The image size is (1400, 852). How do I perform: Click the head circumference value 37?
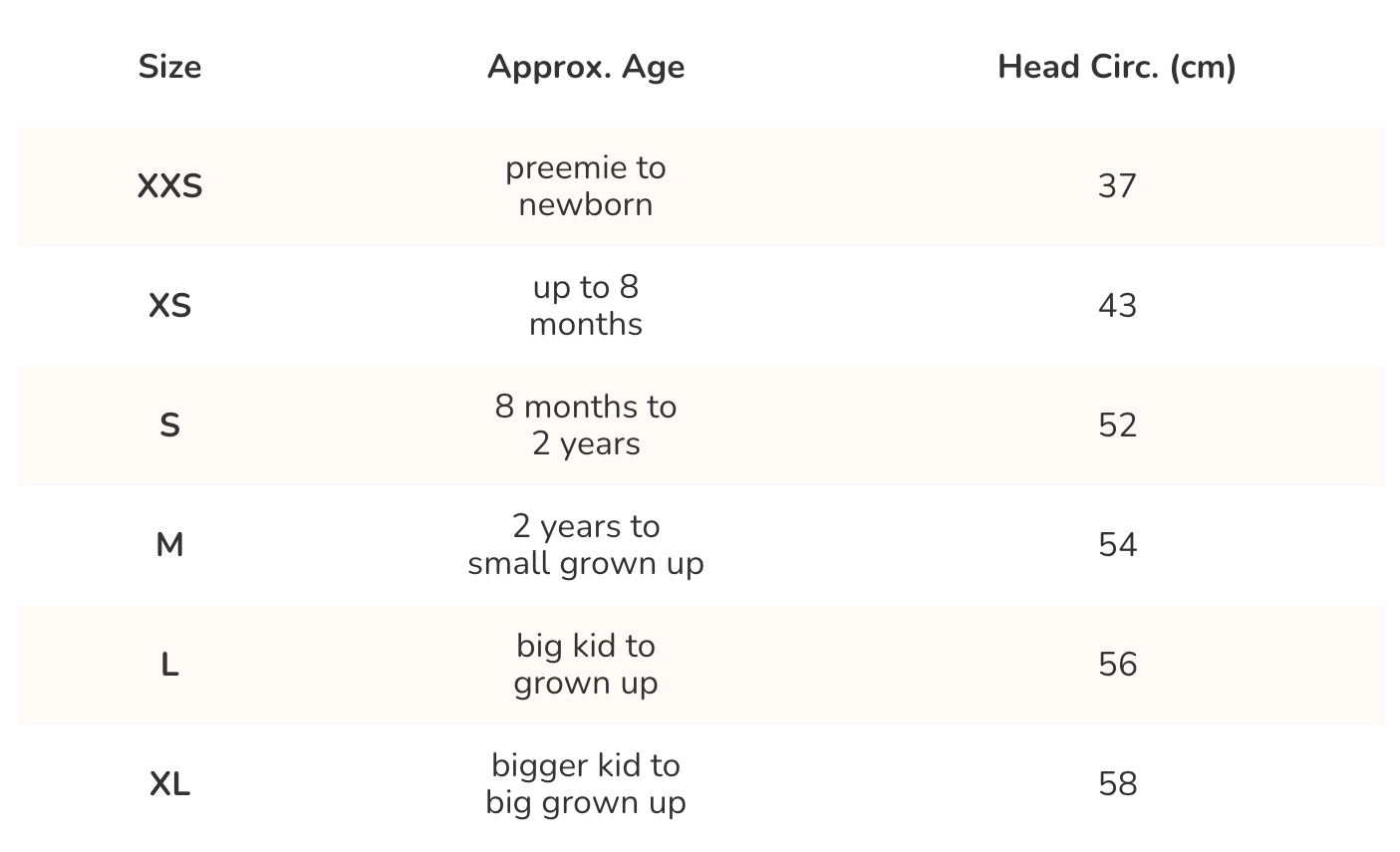[x=1117, y=186]
